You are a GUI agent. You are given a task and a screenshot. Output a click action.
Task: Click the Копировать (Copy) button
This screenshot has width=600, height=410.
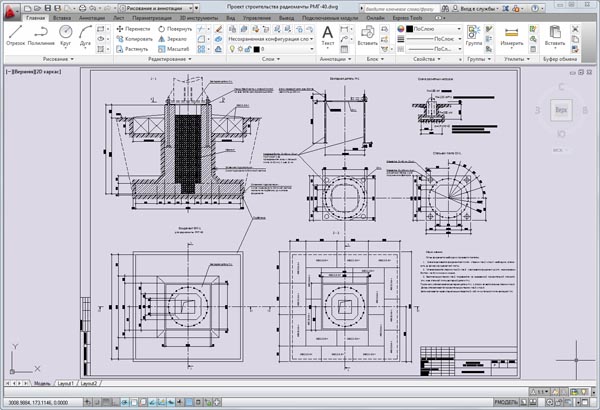134,38
